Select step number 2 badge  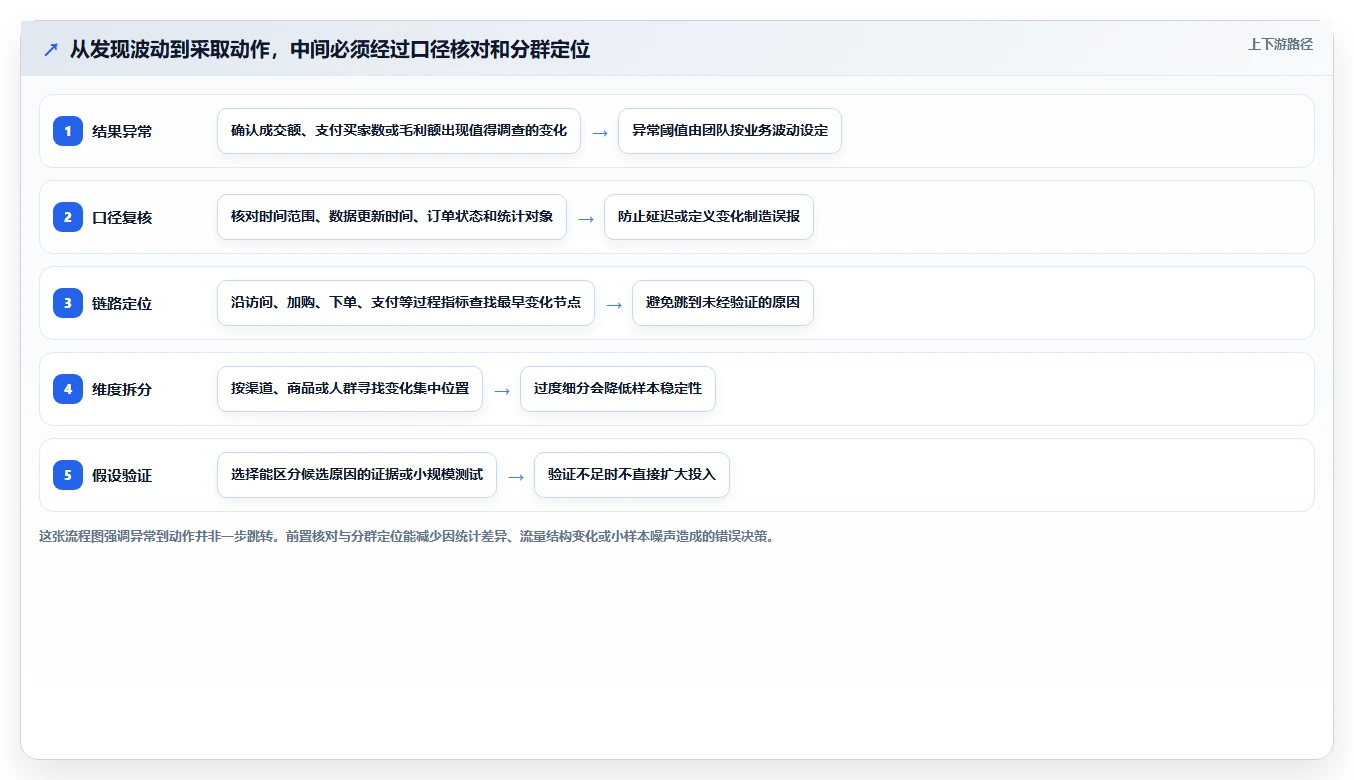tap(68, 217)
